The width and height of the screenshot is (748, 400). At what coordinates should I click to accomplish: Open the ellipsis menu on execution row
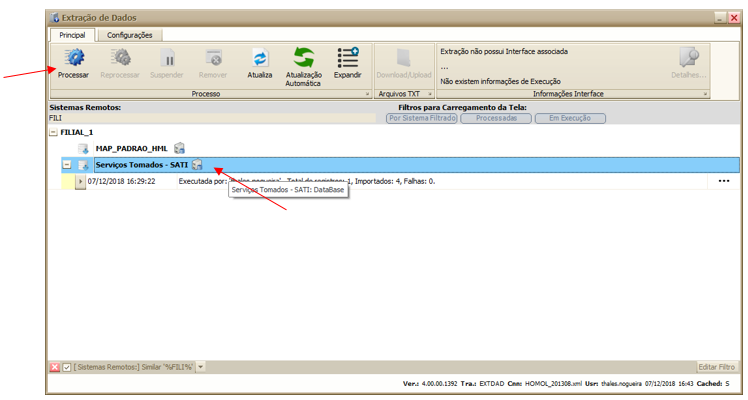pyautogui.click(x=724, y=181)
